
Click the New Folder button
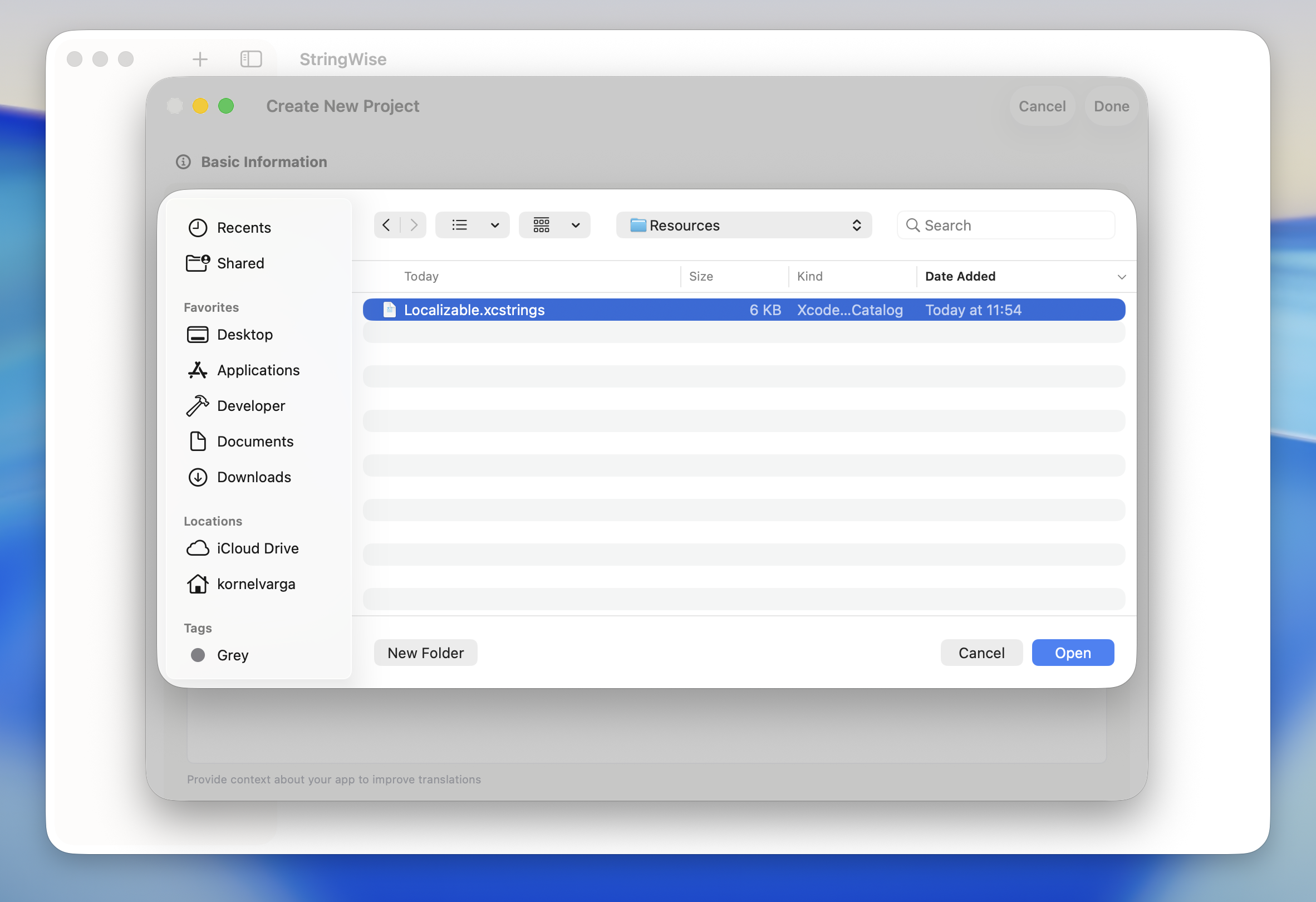[x=425, y=653]
